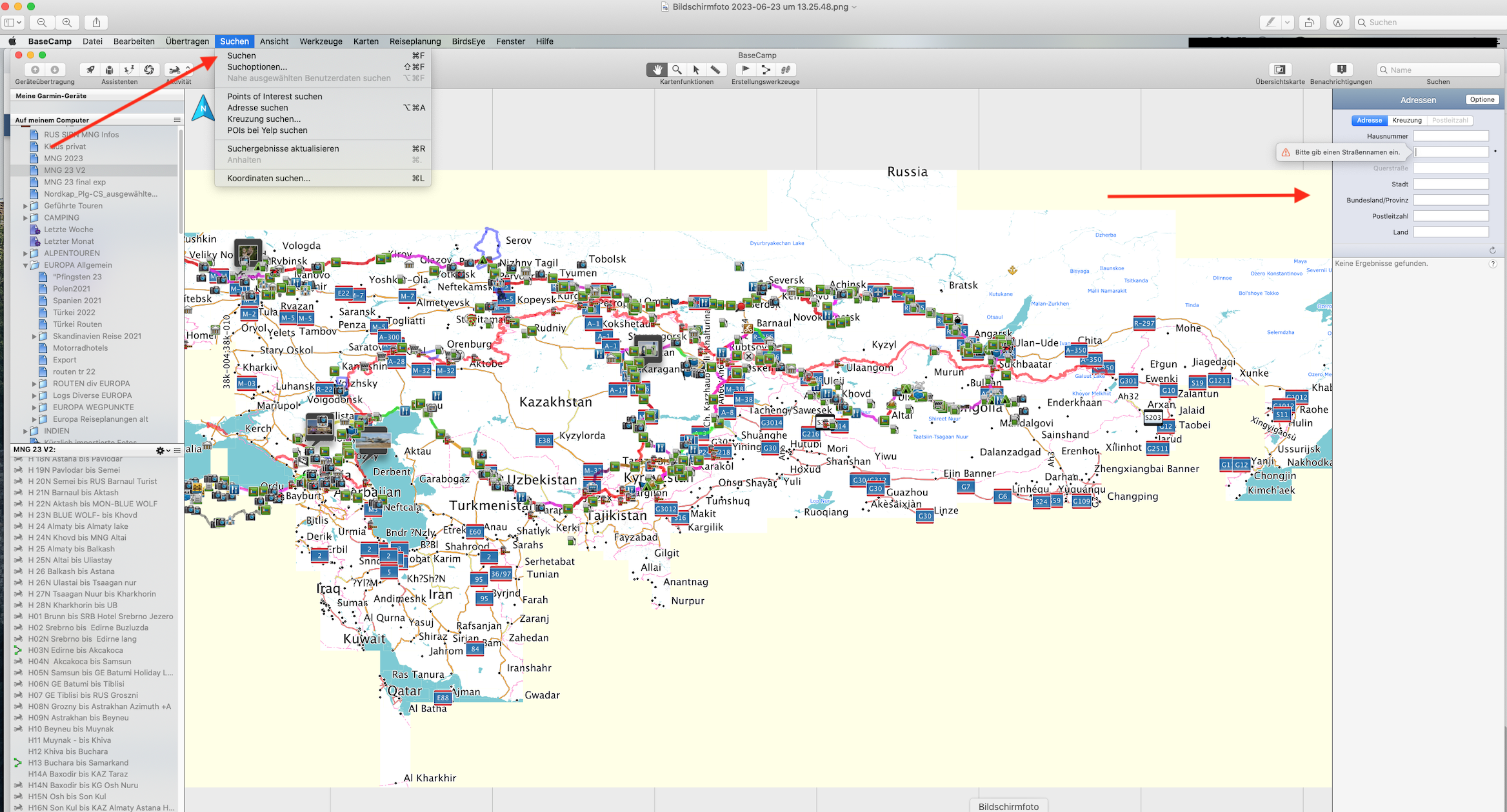This screenshot has width=1507, height=812.
Task: Zoom out in Preview toolbar
Action: click(42, 23)
